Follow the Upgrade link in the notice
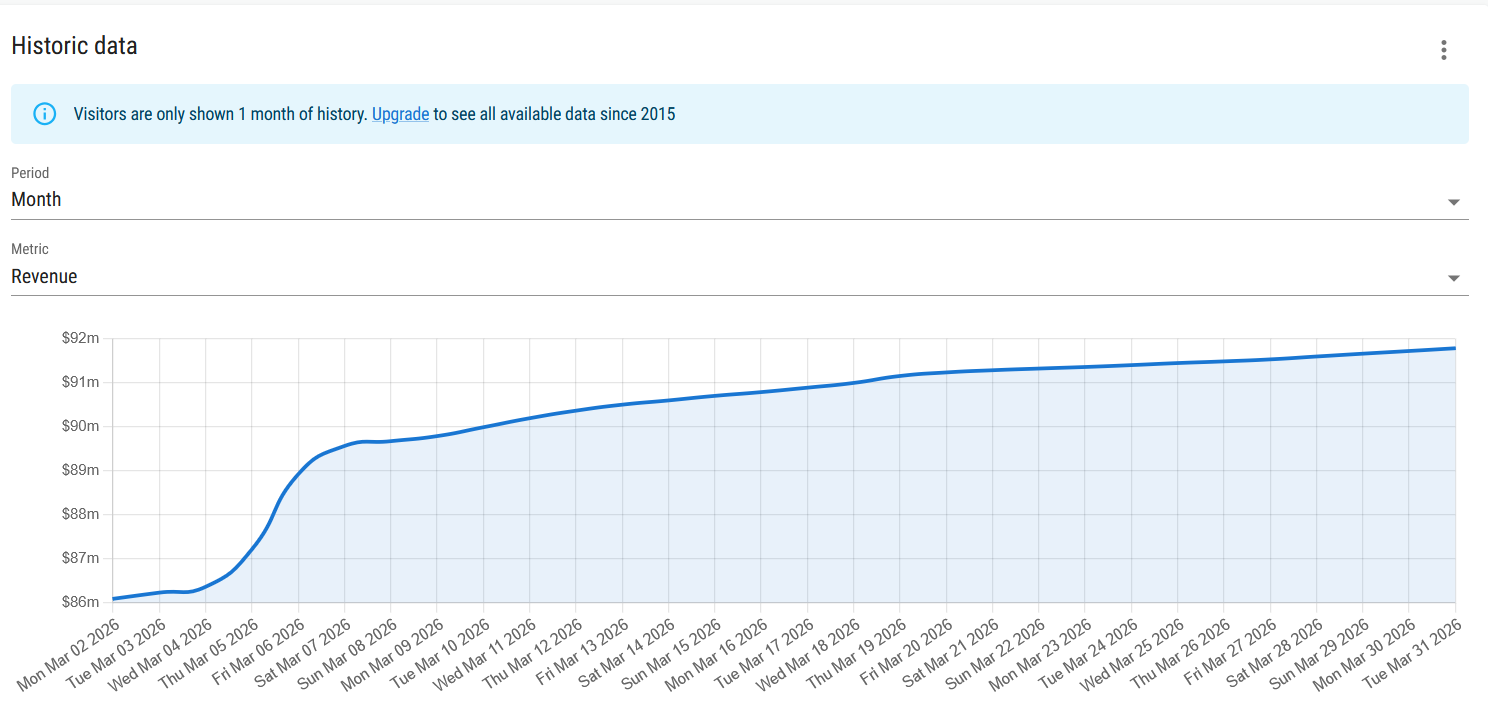The width and height of the screenshot is (1488, 721). pyautogui.click(x=400, y=114)
